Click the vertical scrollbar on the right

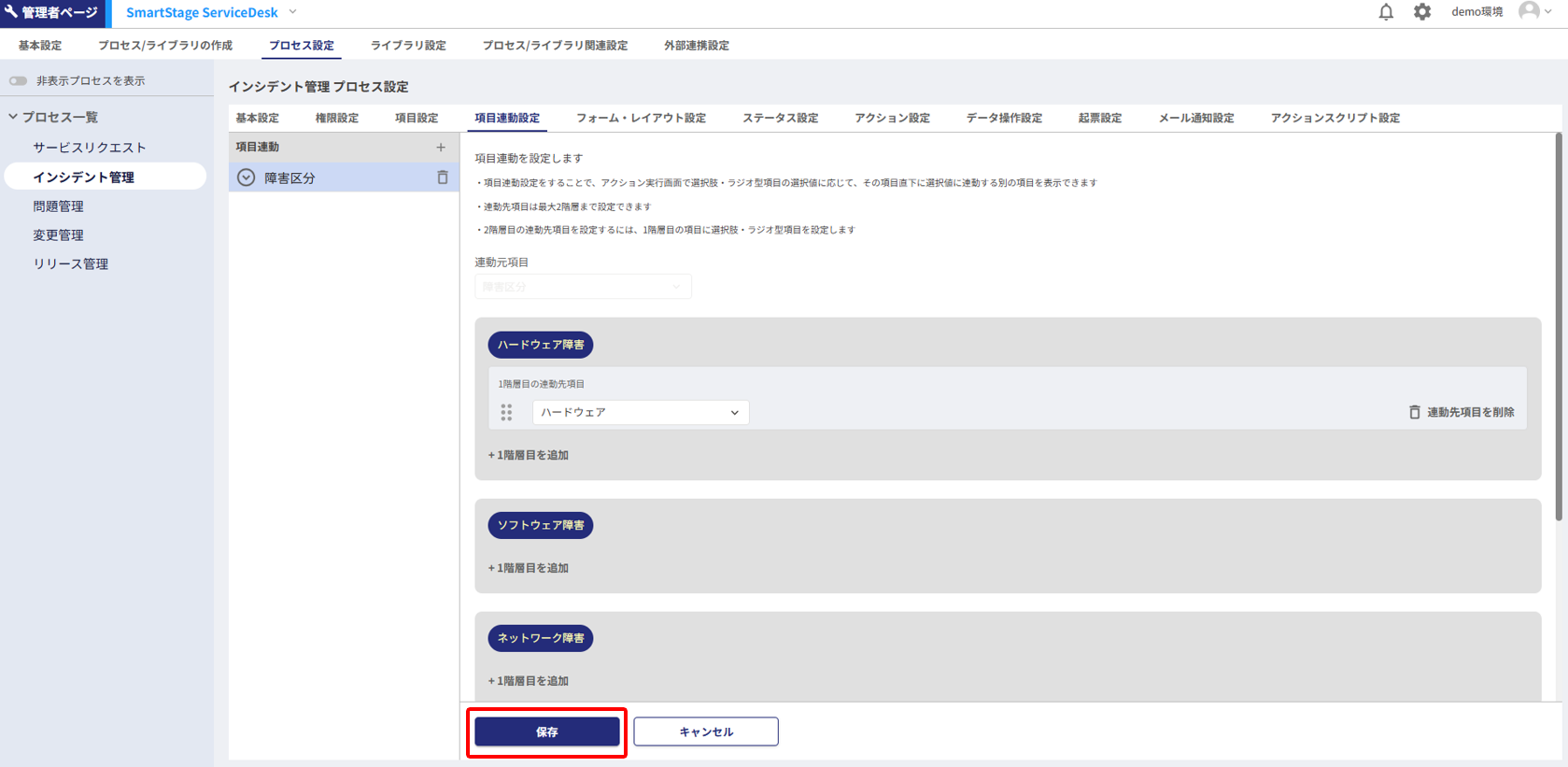(x=1558, y=327)
